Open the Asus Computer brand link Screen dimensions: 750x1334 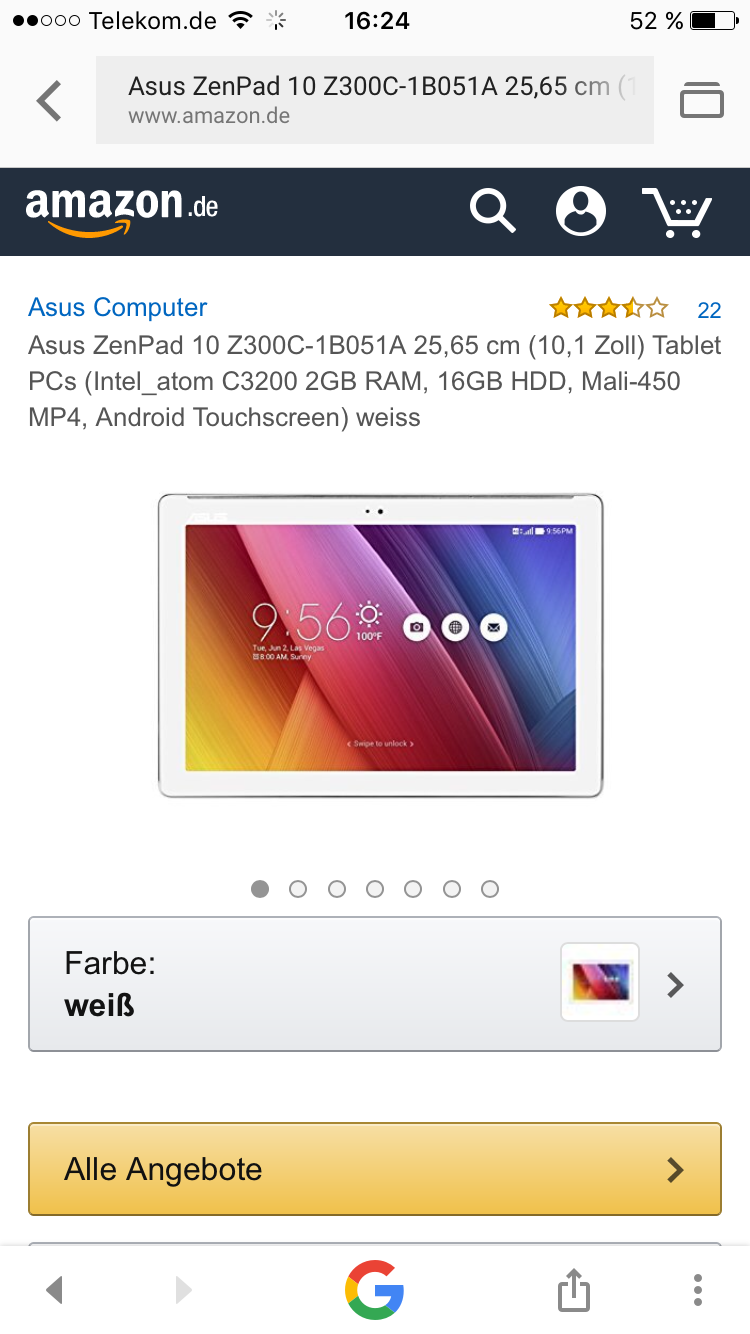[x=118, y=307]
